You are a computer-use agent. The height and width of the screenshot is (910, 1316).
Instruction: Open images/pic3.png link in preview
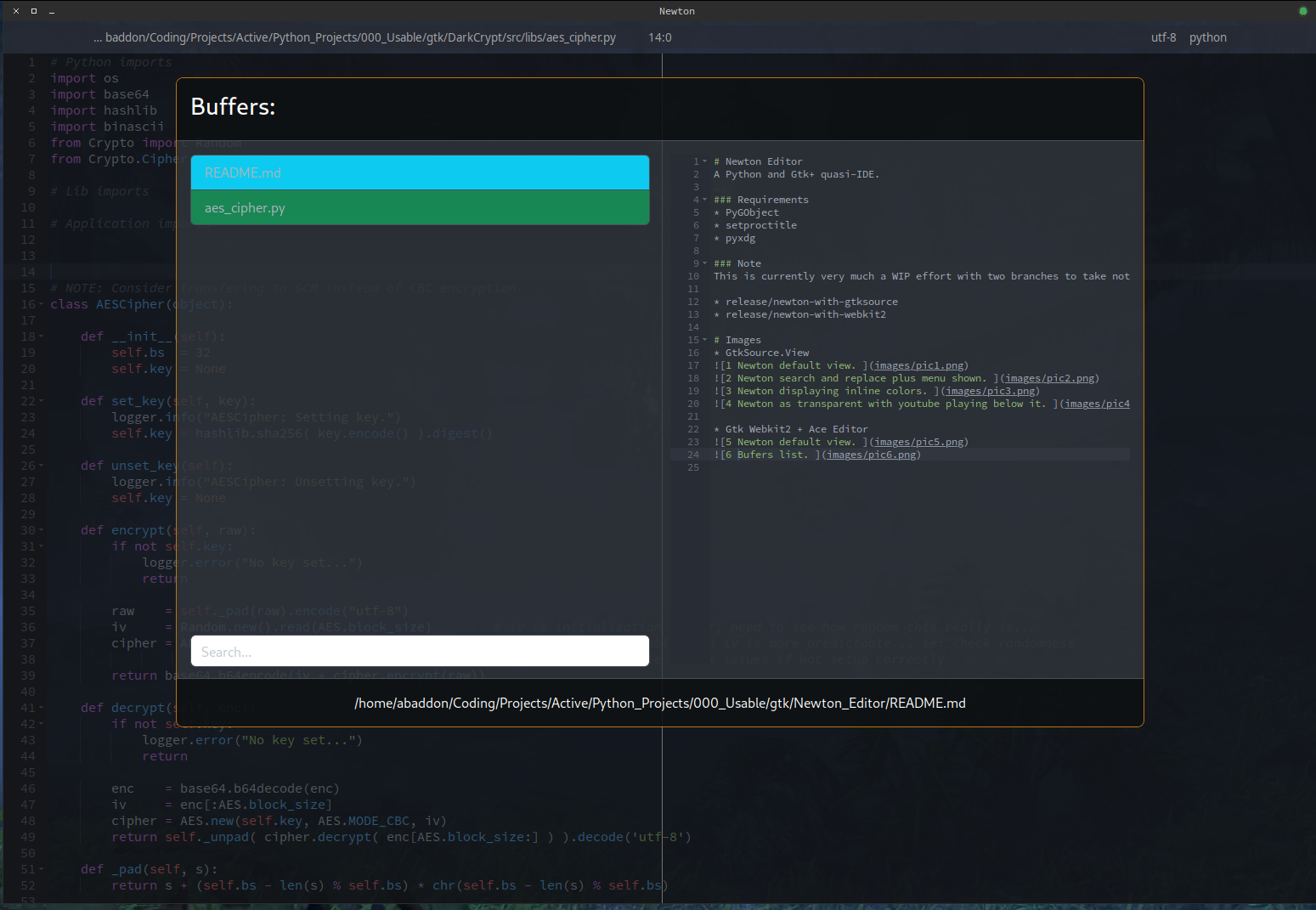[991, 391]
